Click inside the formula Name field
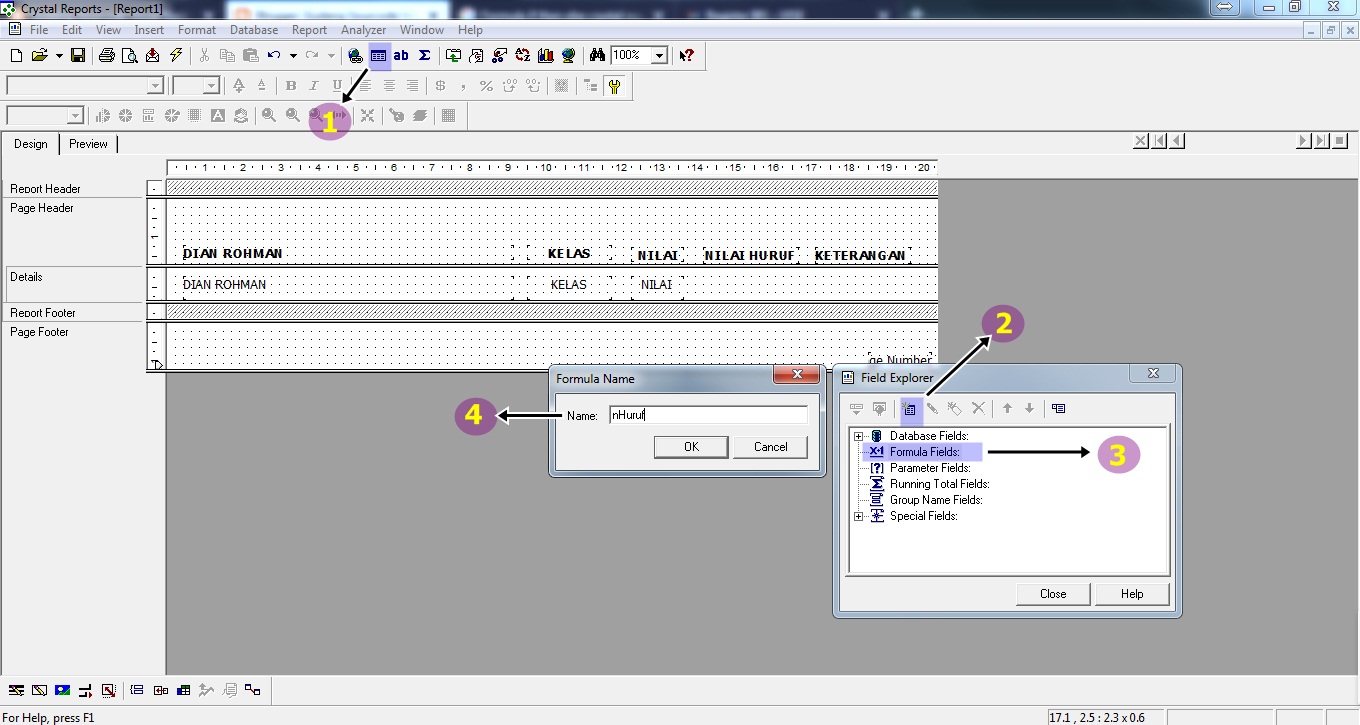The image size is (1360, 725). 707,414
